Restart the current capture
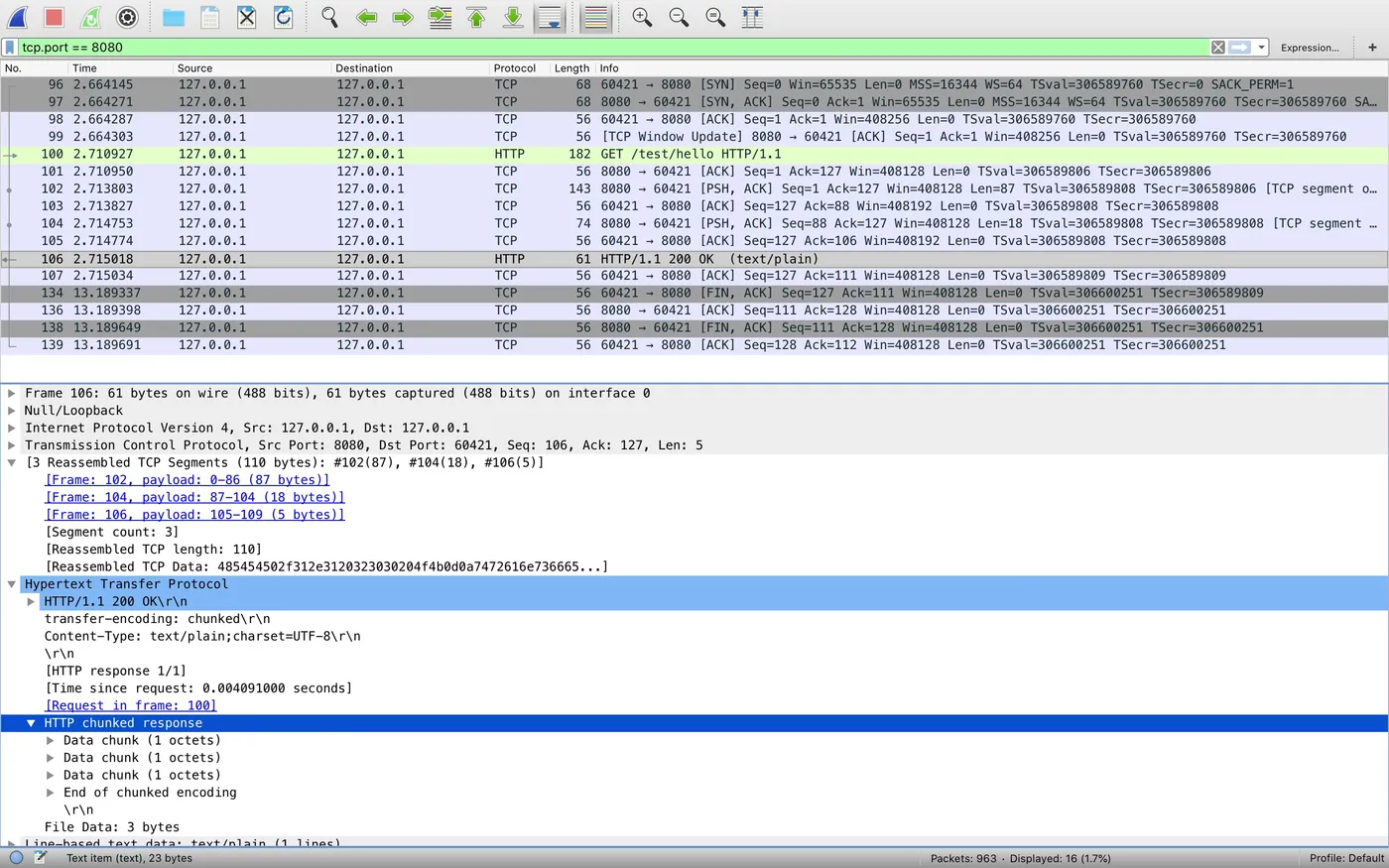Viewport: 1389px width, 868px height. (90, 17)
